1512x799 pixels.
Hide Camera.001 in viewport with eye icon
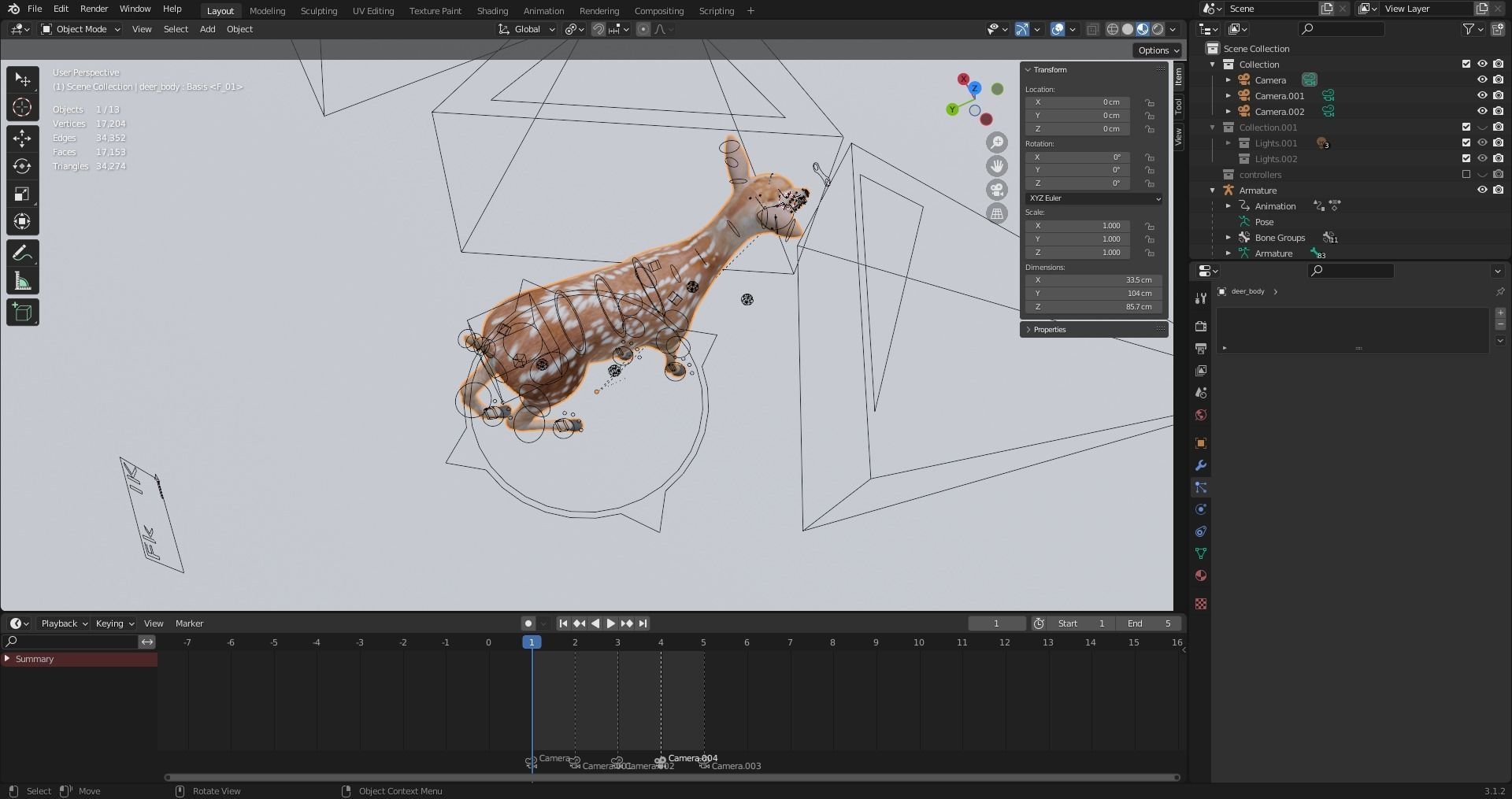tap(1482, 95)
